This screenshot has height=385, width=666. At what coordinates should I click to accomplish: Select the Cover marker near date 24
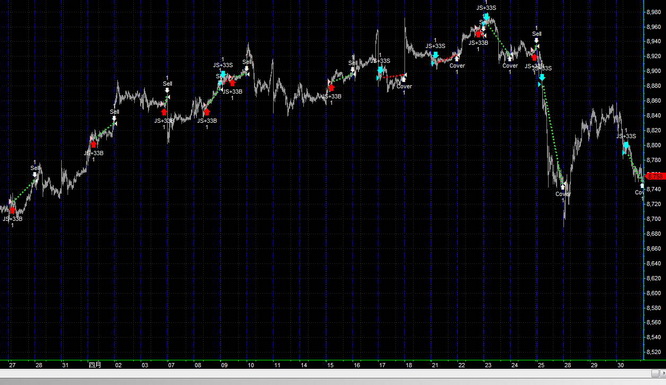pos(510,65)
